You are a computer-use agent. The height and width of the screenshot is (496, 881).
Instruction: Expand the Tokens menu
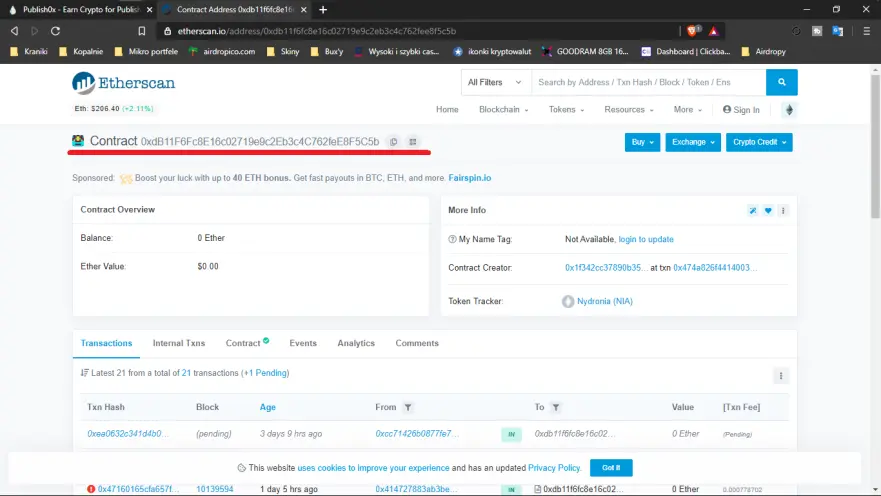566,110
